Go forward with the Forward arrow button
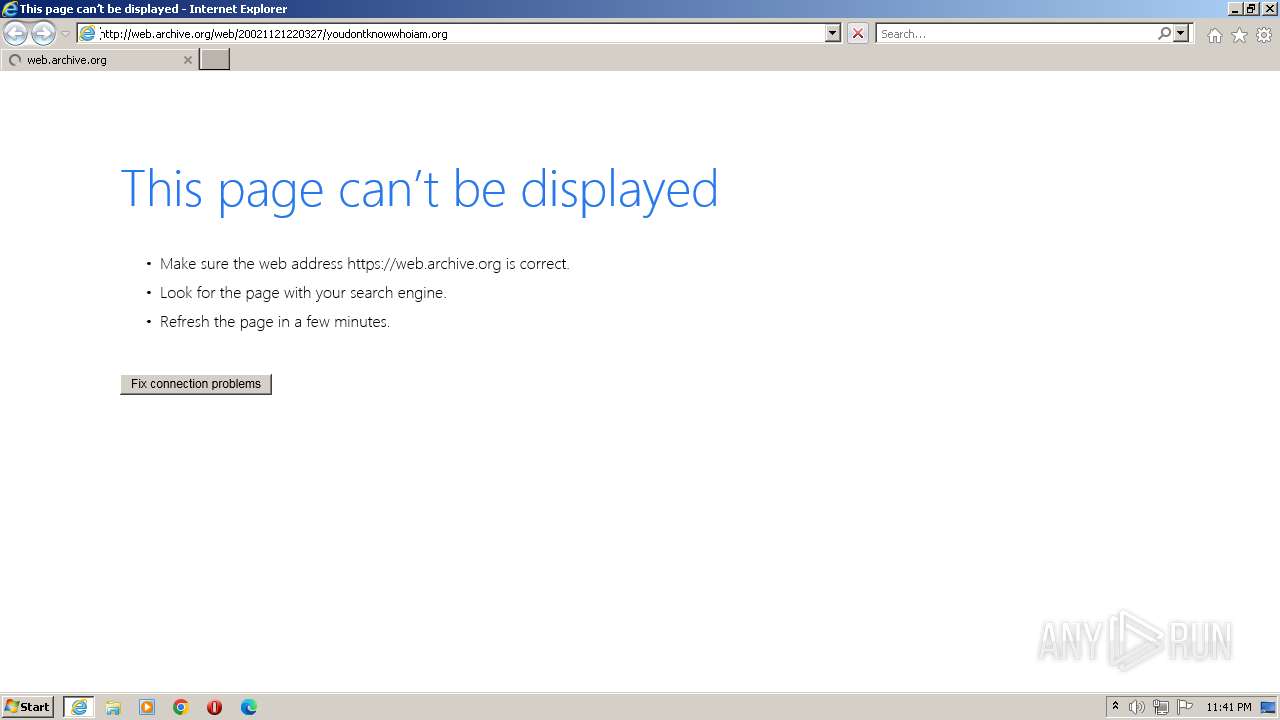Screen dimensions: 1280x720 [43, 34]
